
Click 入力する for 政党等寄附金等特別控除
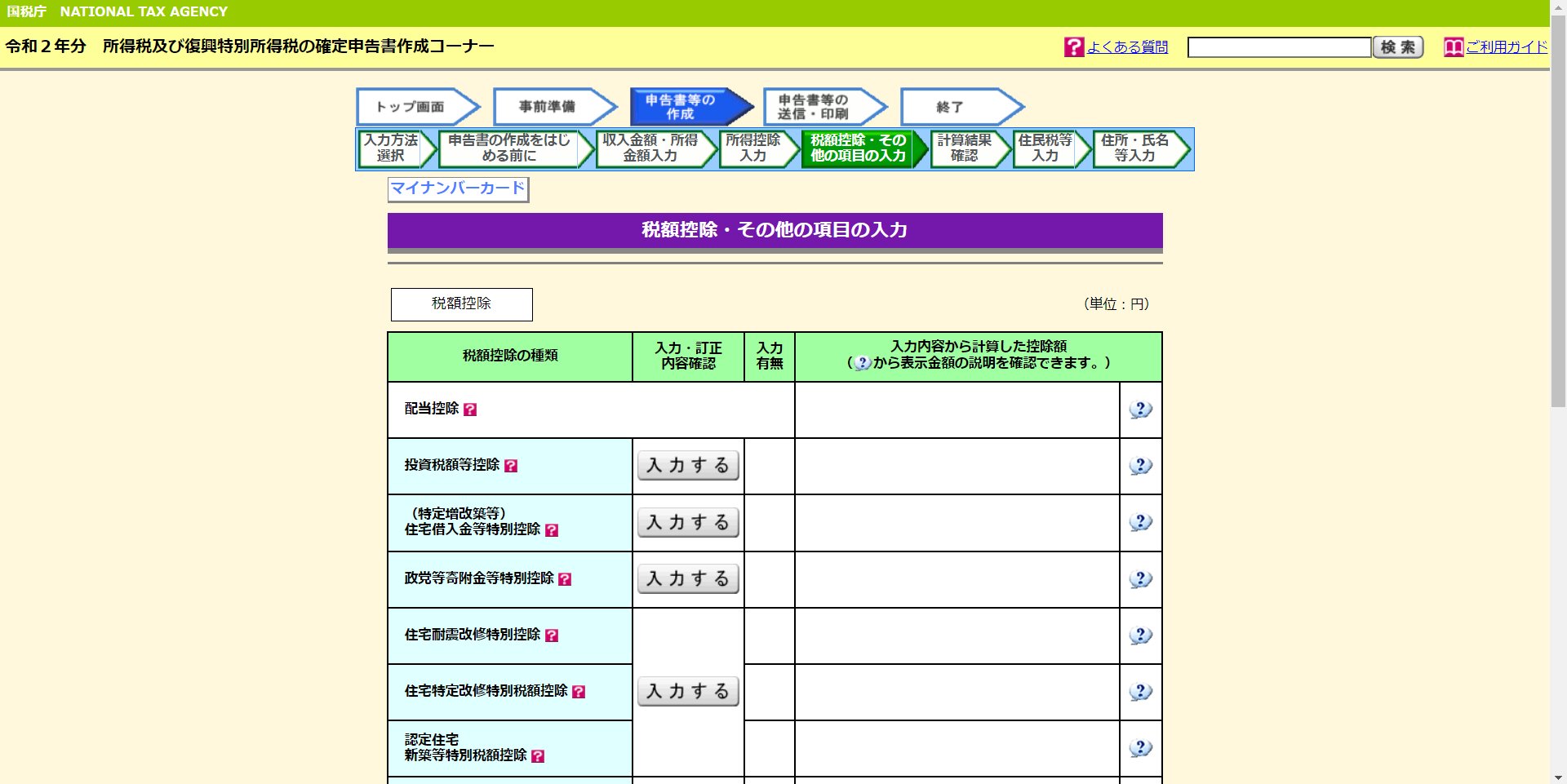pos(688,579)
